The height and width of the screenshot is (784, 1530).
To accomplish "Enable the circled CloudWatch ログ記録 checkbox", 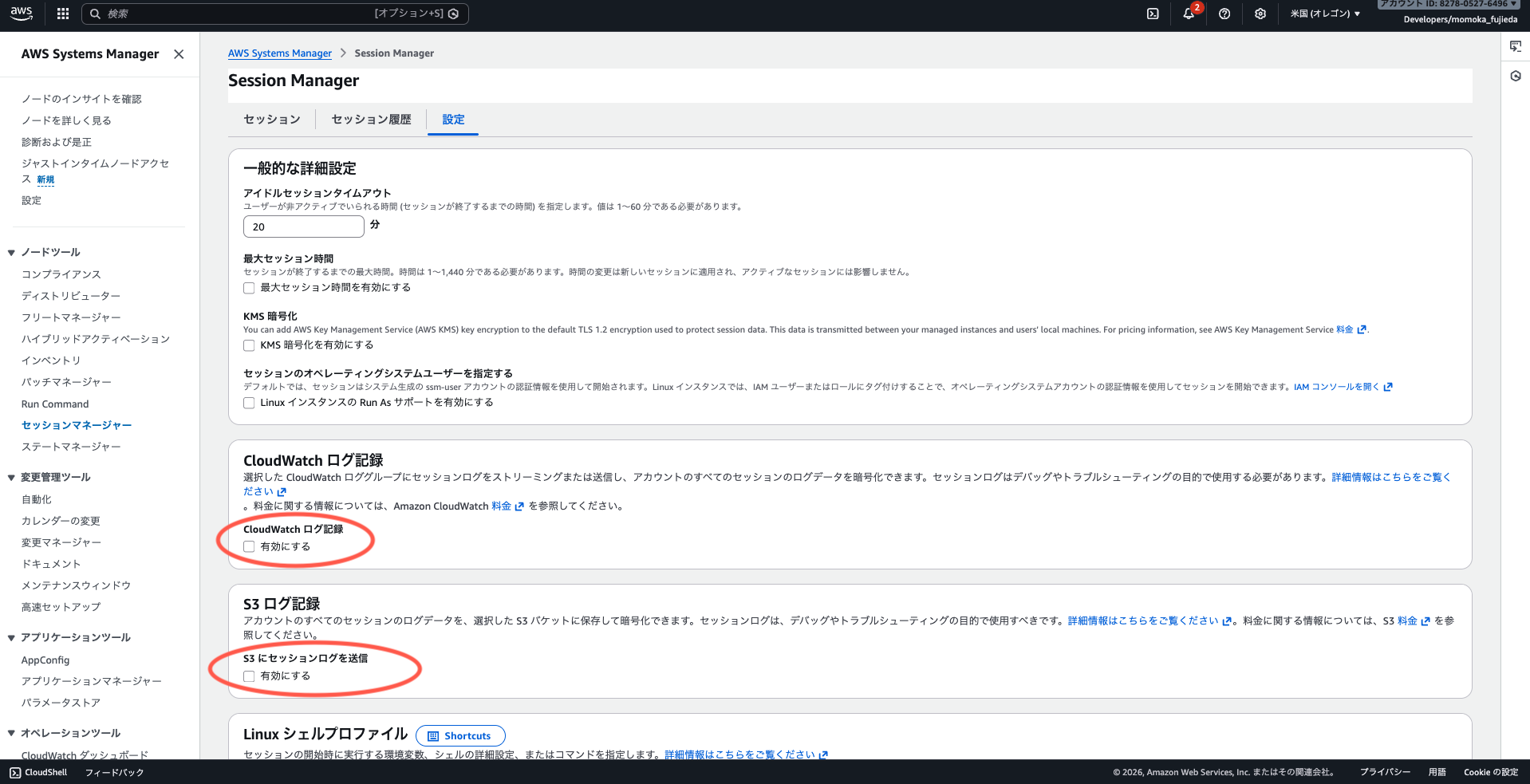I will [x=248, y=546].
